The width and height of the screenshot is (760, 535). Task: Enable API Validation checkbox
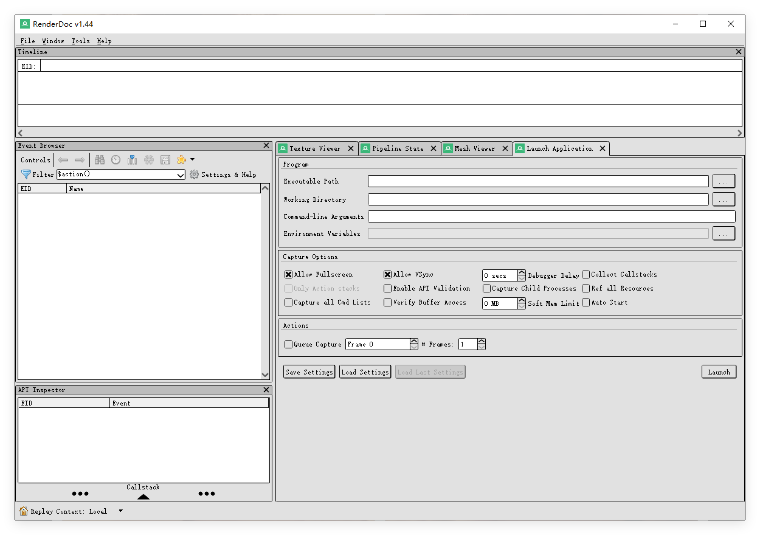point(387,288)
